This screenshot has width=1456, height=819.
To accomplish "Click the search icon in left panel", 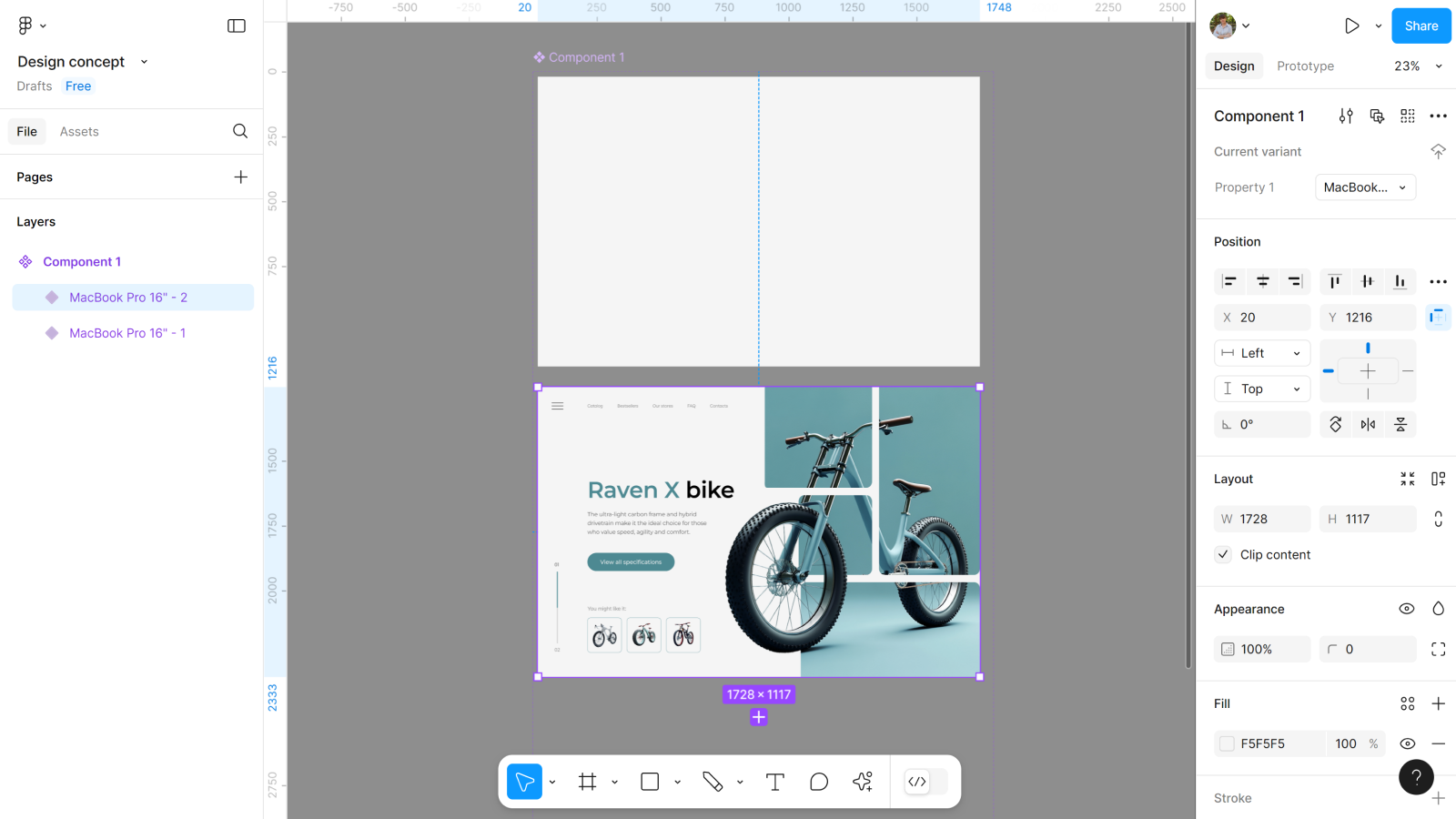I will click(240, 131).
